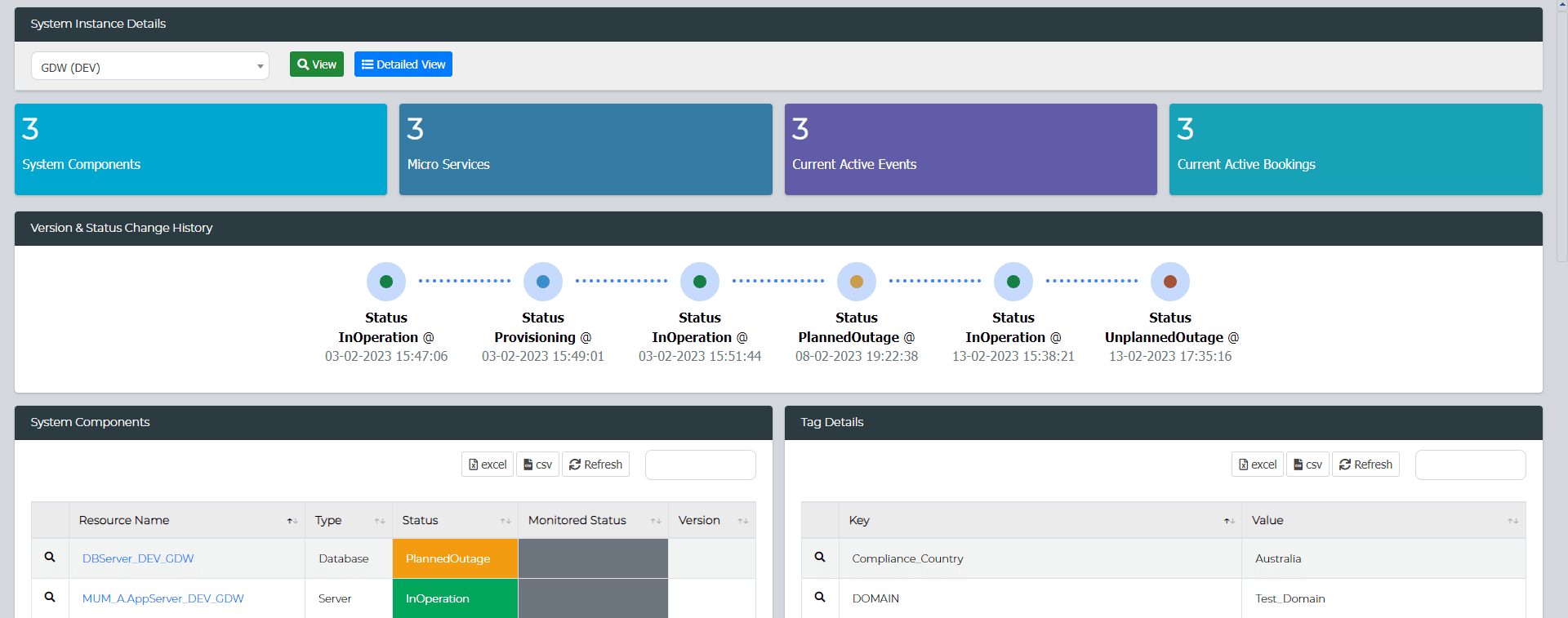Export System Components to csv
Viewport: 1568px width, 618px height.
[538, 465]
